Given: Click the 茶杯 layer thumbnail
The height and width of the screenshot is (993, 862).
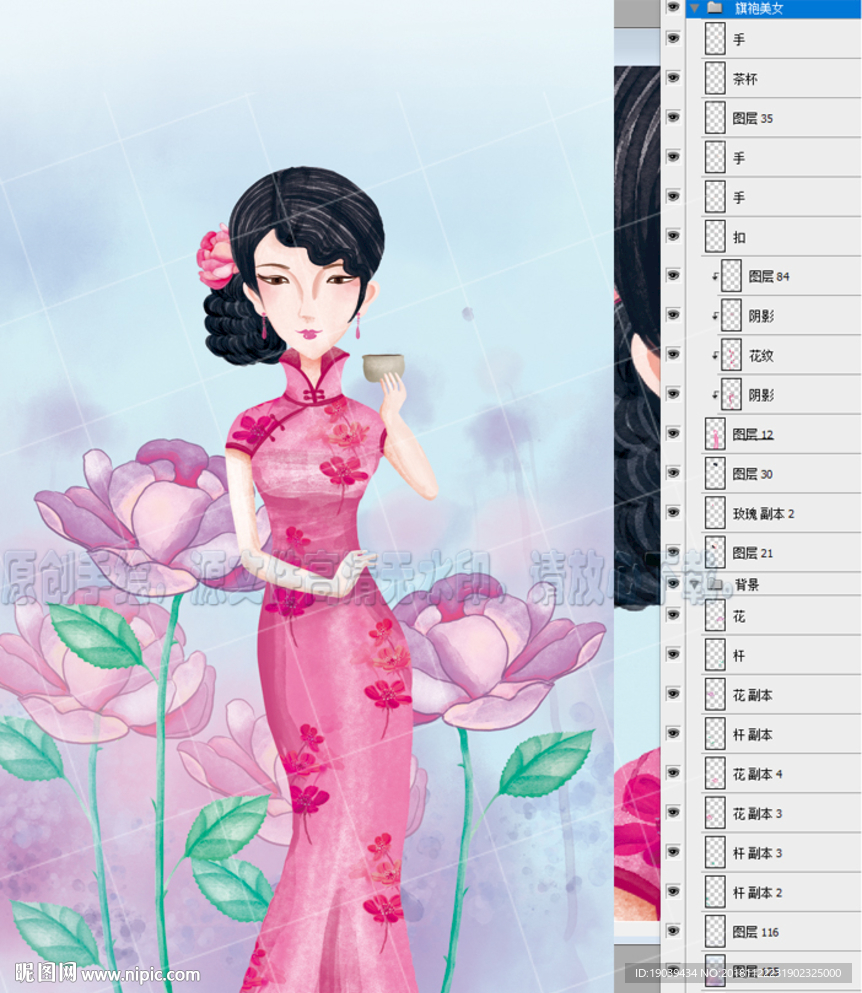Looking at the screenshot, I should [715, 79].
